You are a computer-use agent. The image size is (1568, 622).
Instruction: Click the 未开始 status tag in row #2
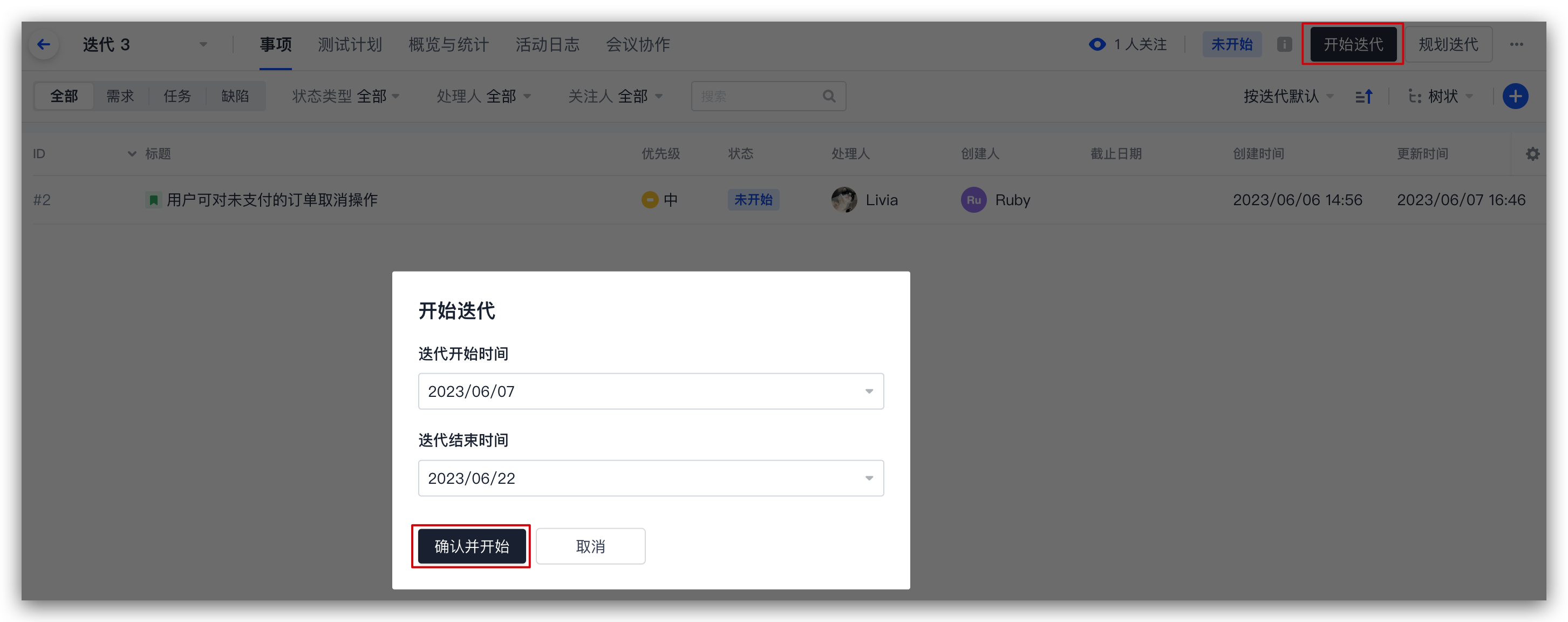753,200
